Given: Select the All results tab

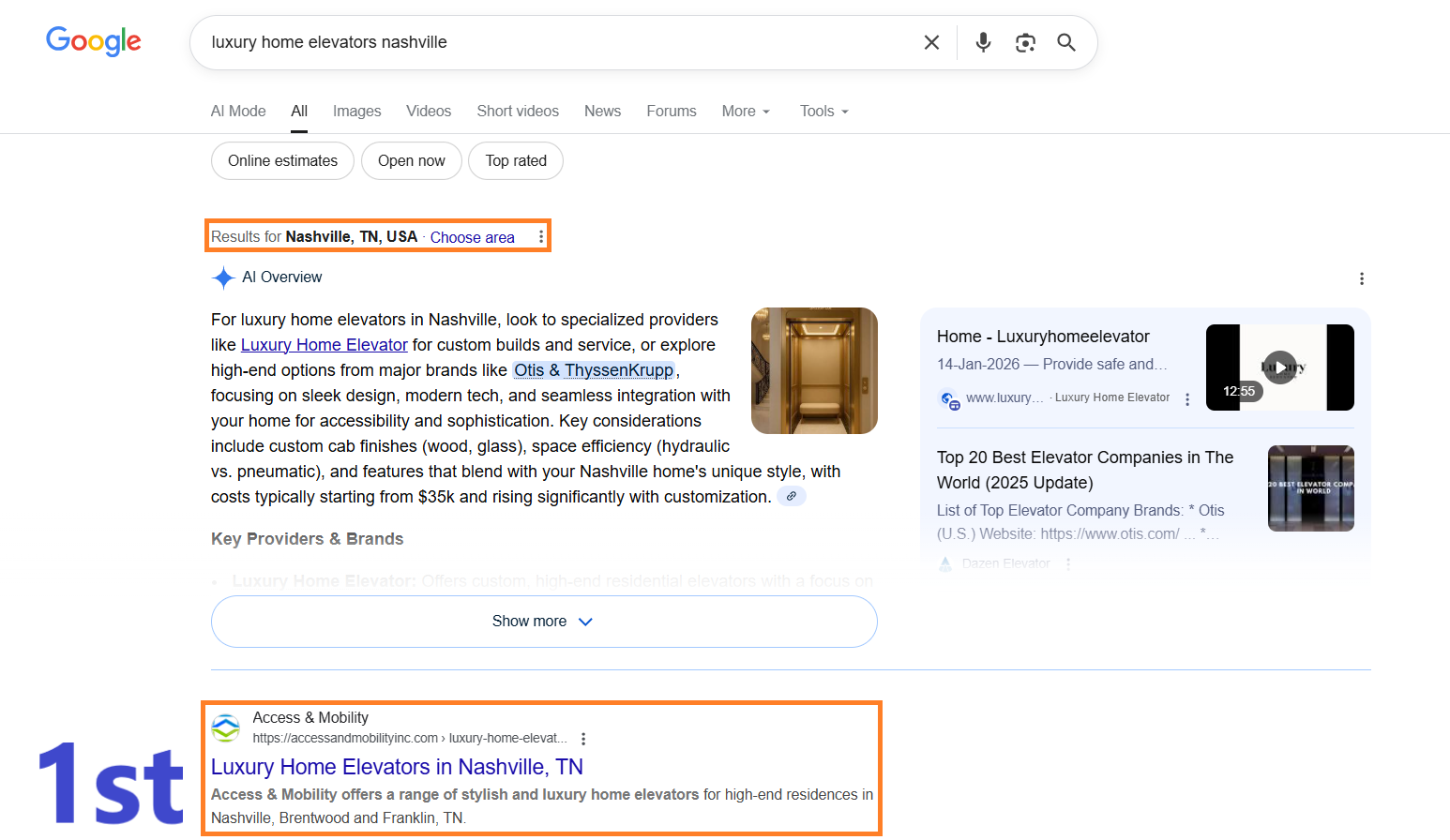Looking at the screenshot, I should click(x=299, y=111).
